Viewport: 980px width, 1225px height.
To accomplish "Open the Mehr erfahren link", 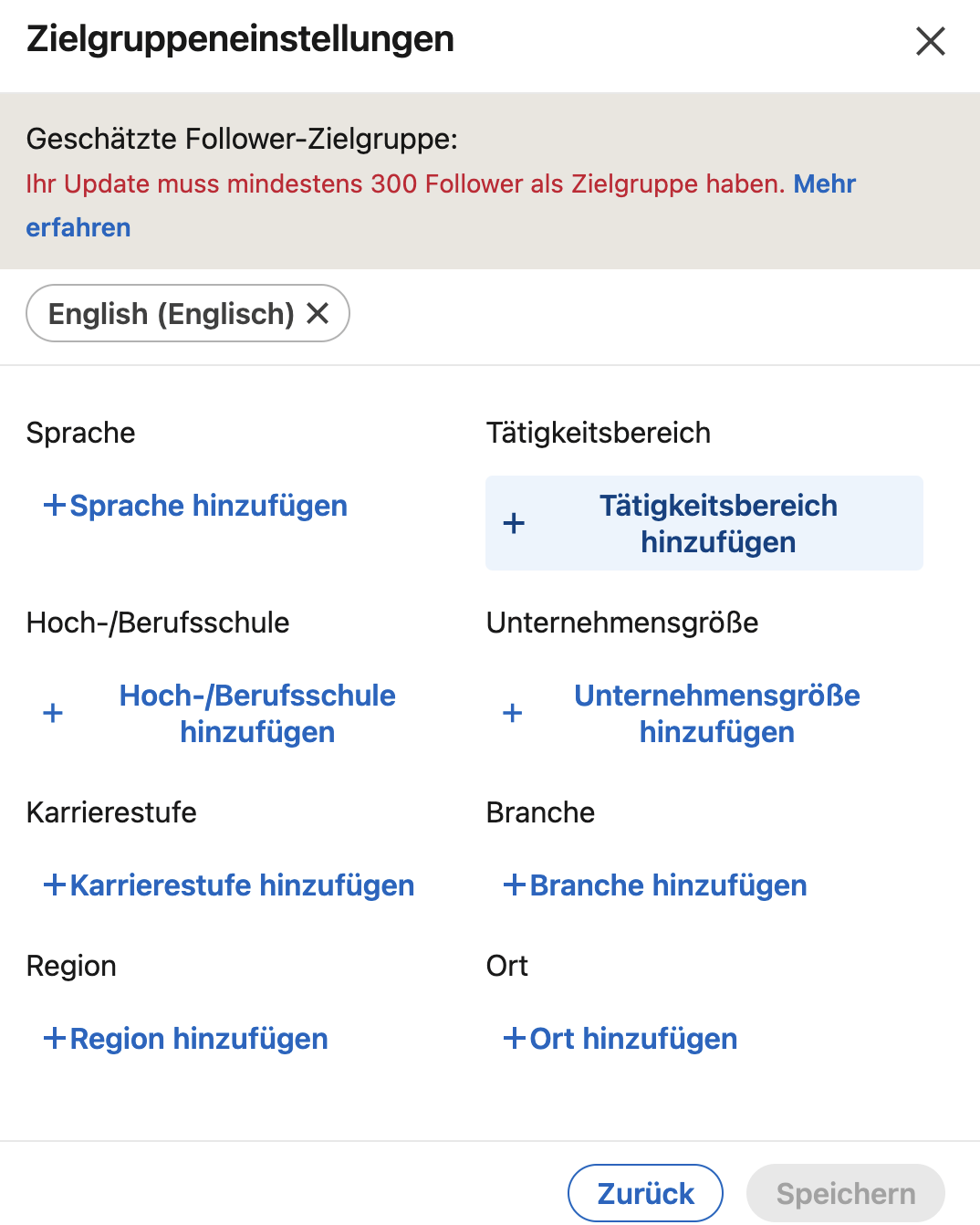I will pos(441,205).
